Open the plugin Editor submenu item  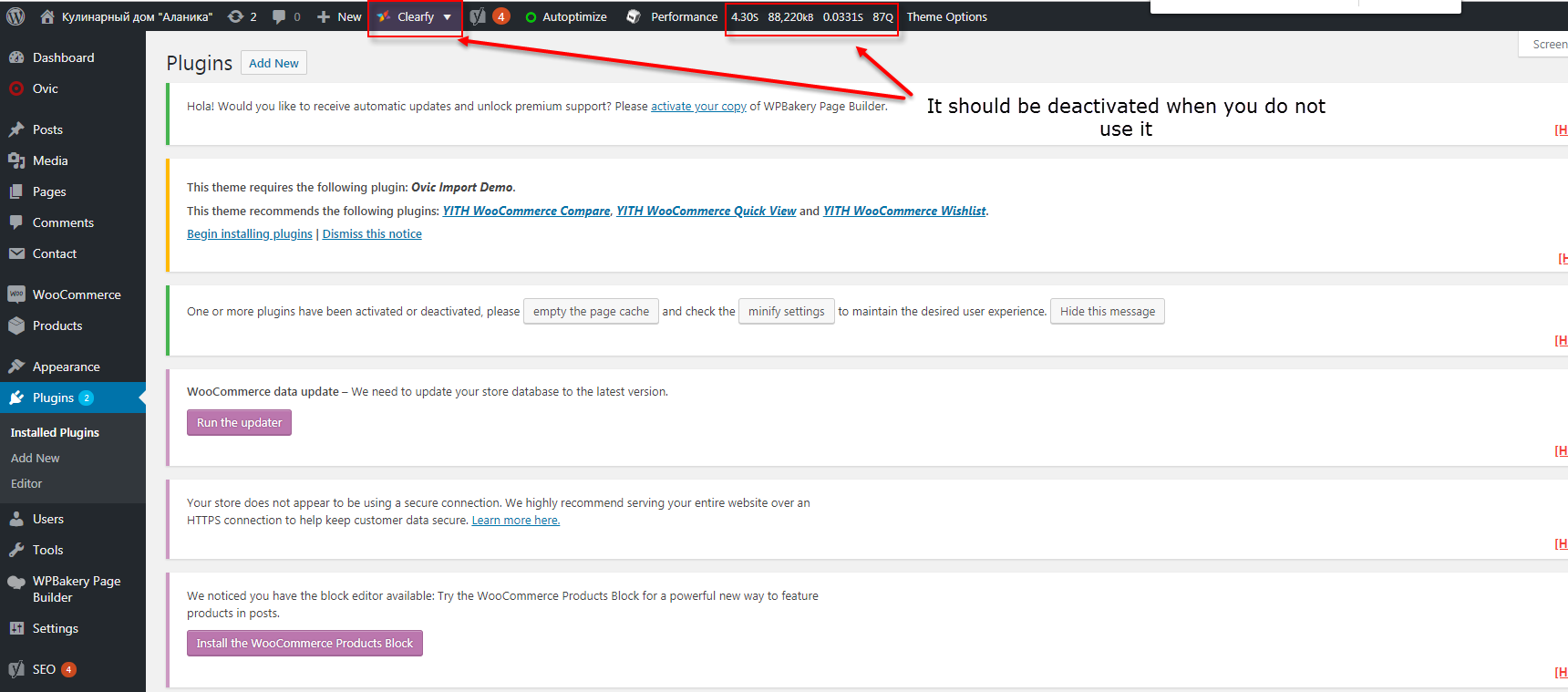coord(26,483)
